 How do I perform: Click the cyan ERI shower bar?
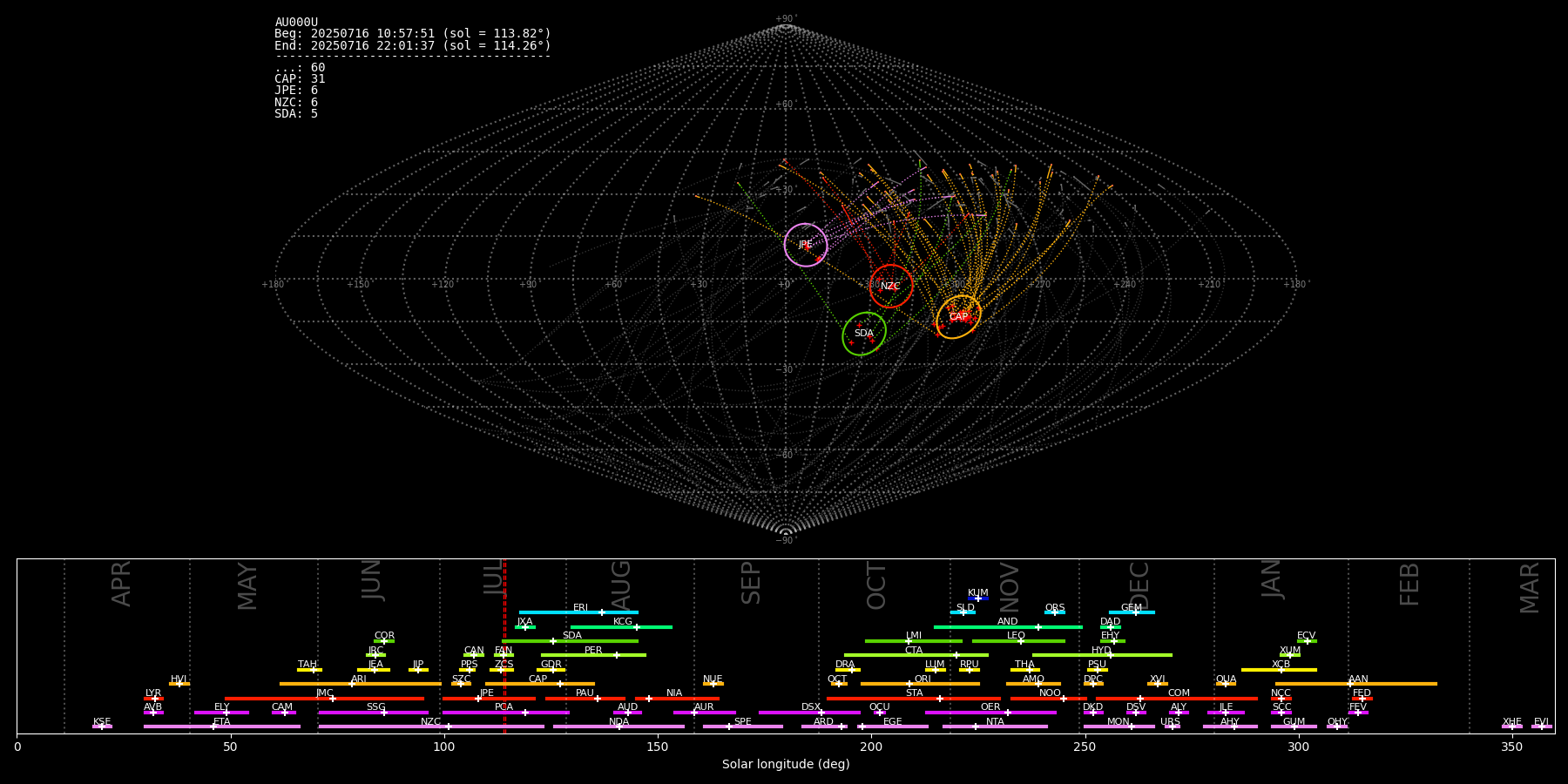pos(578,612)
